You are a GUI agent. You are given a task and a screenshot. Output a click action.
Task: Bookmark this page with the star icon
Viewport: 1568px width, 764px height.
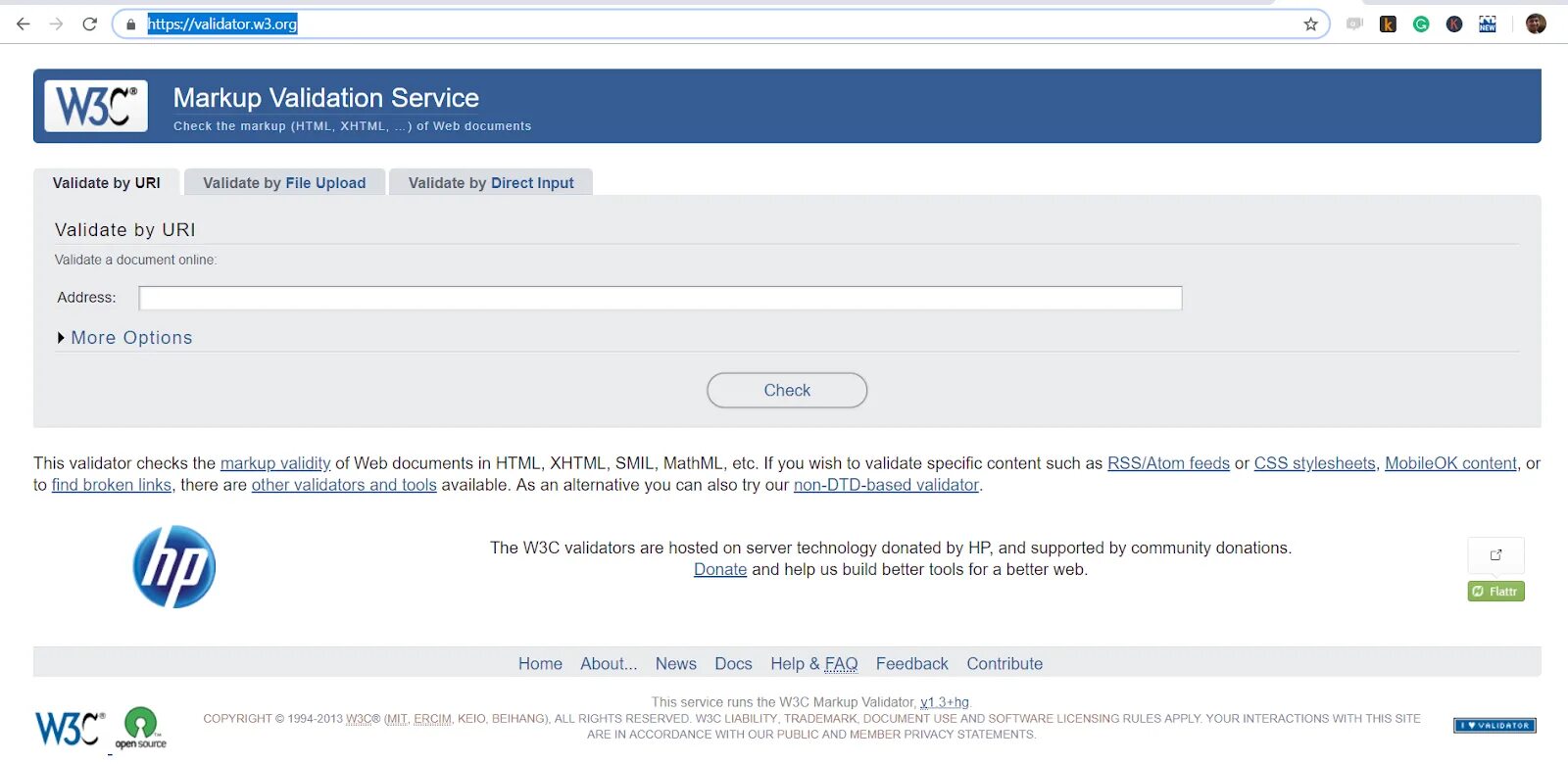pyautogui.click(x=1310, y=24)
